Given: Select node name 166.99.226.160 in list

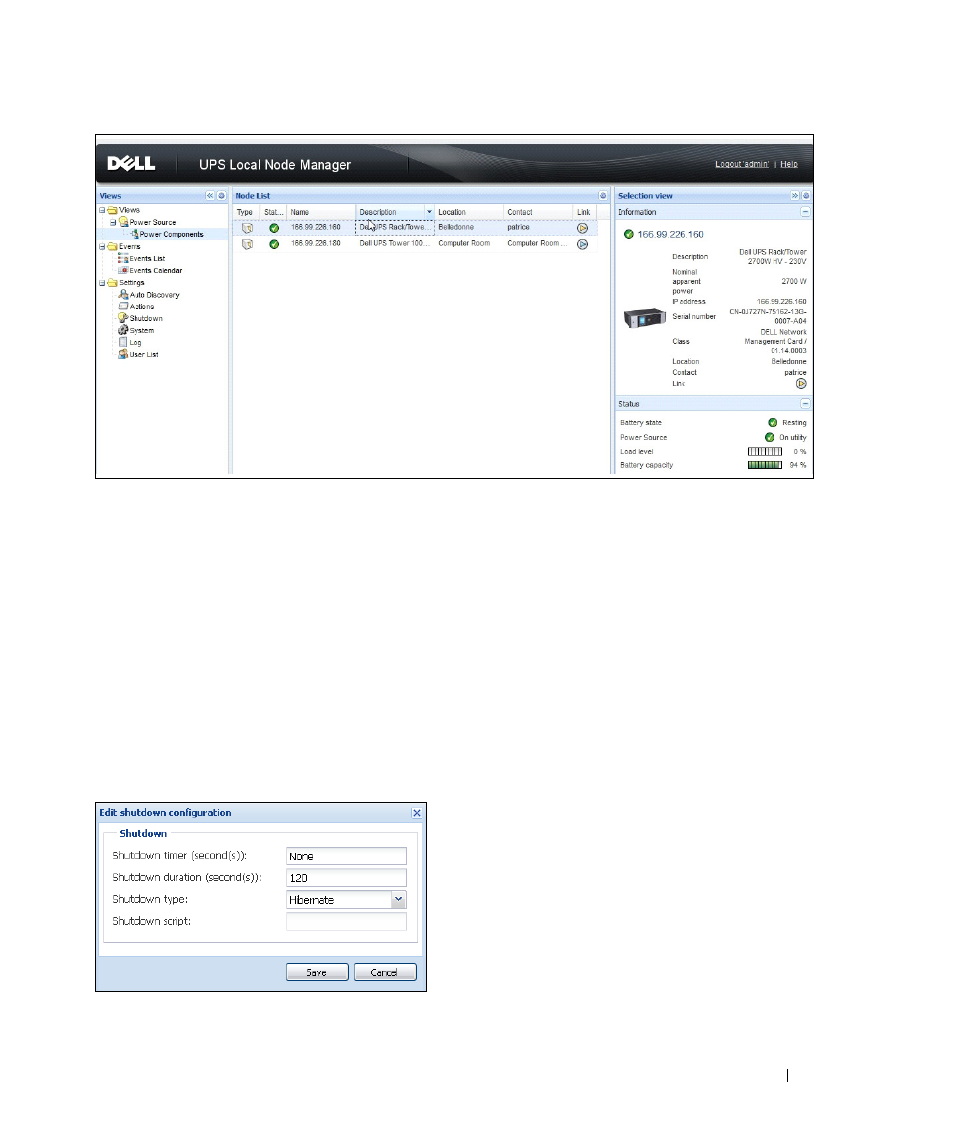Looking at the screenshot, I should click(316, 227).
